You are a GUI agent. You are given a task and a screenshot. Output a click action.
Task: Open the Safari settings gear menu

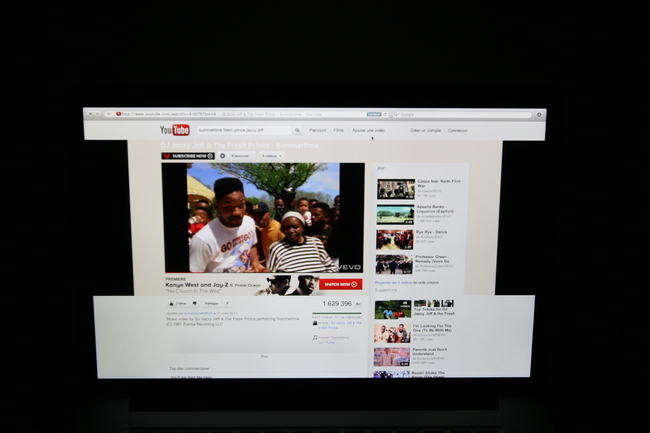tap(539, 115)
